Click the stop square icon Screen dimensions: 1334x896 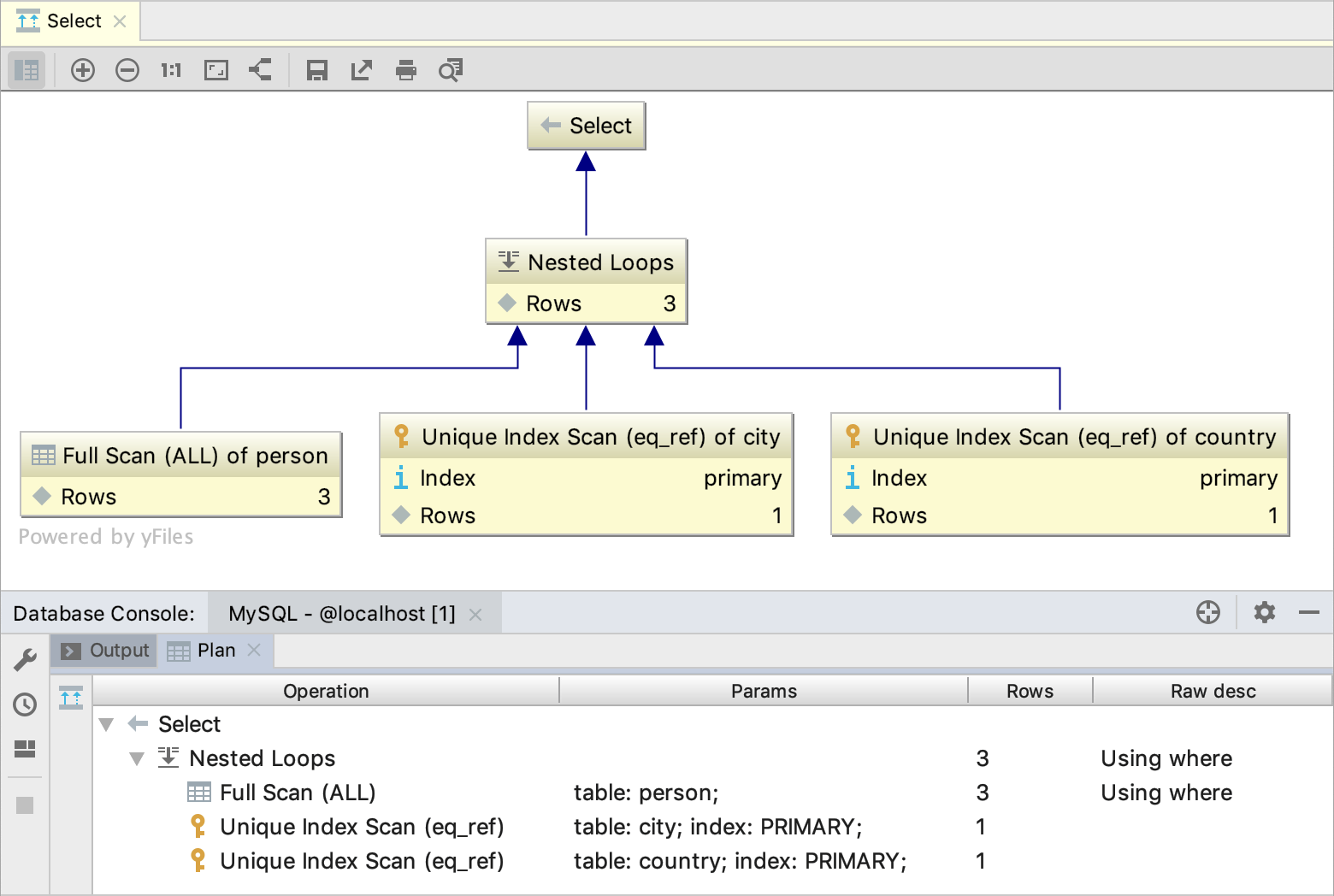[x=25, y=805]
